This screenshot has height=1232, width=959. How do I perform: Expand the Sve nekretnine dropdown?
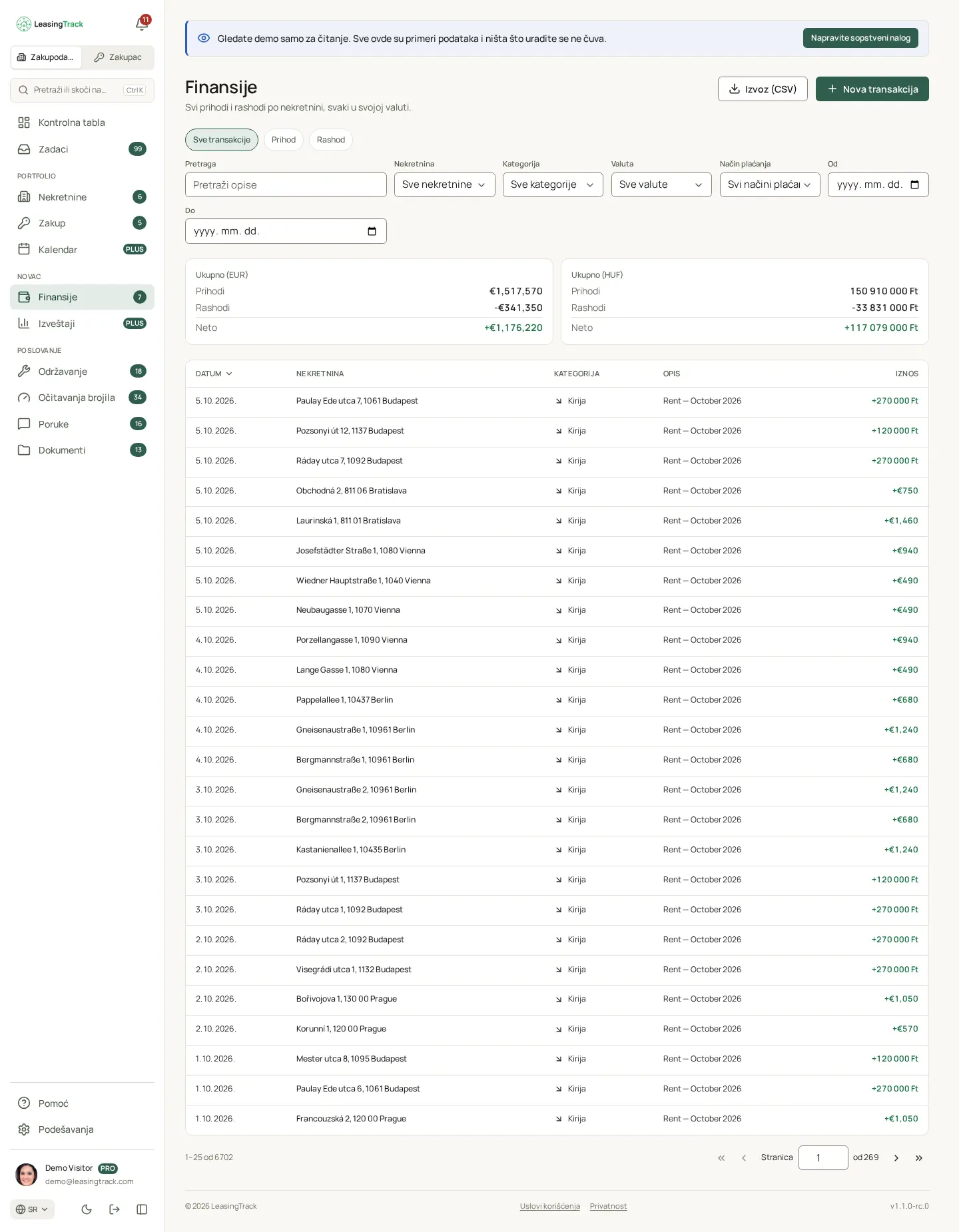pos(445,184)
